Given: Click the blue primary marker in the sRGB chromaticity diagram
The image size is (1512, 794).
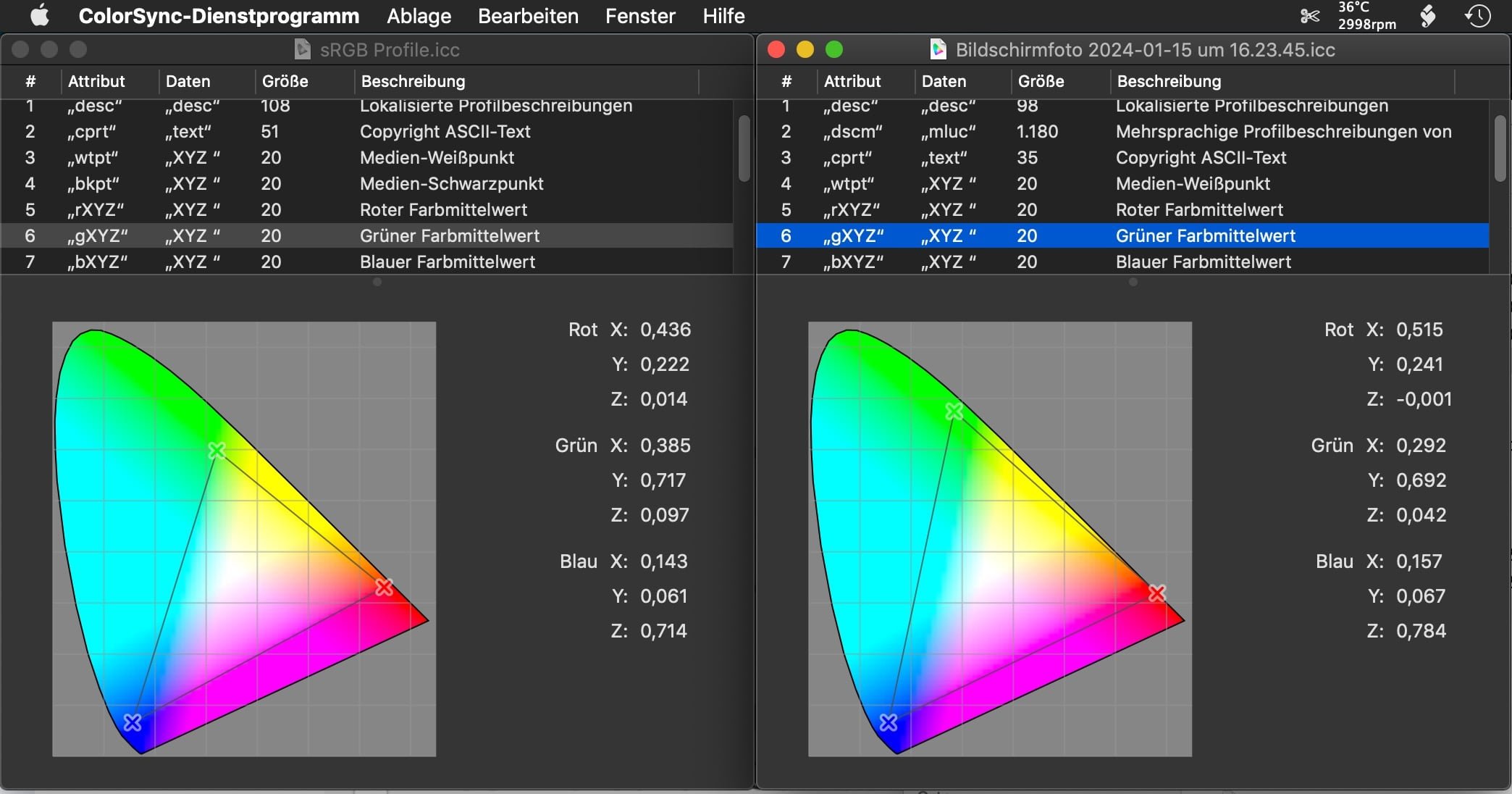Looking at the screenshot, I should [x=133, y=722].
